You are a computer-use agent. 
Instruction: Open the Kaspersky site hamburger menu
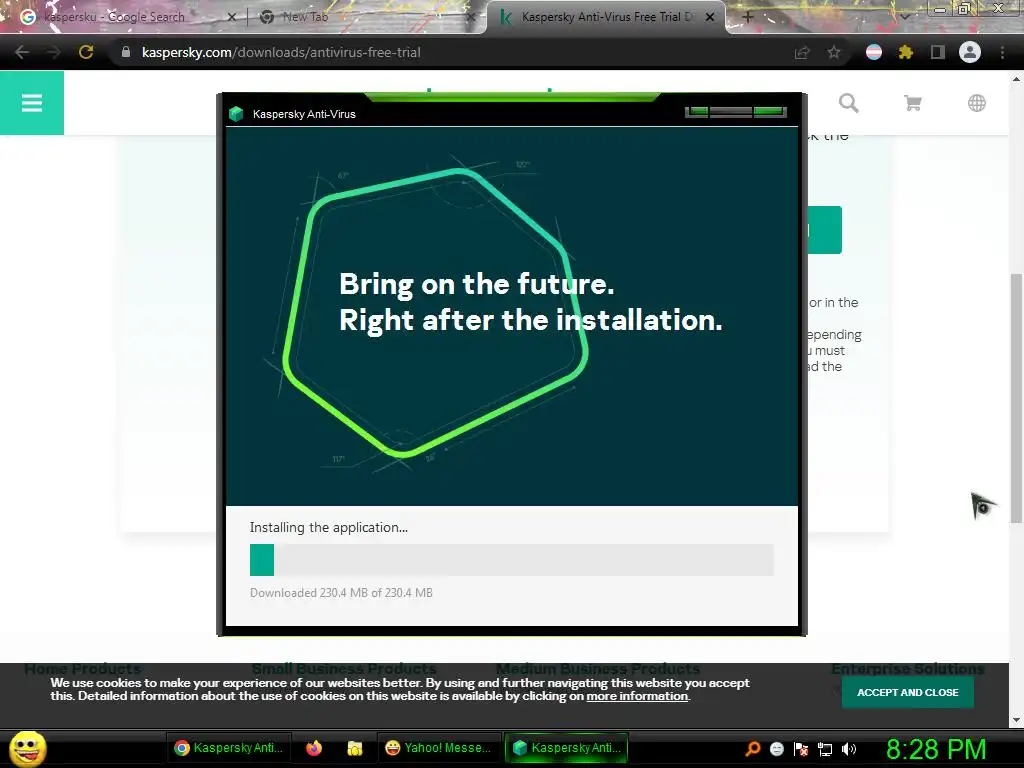pos(31,103)
